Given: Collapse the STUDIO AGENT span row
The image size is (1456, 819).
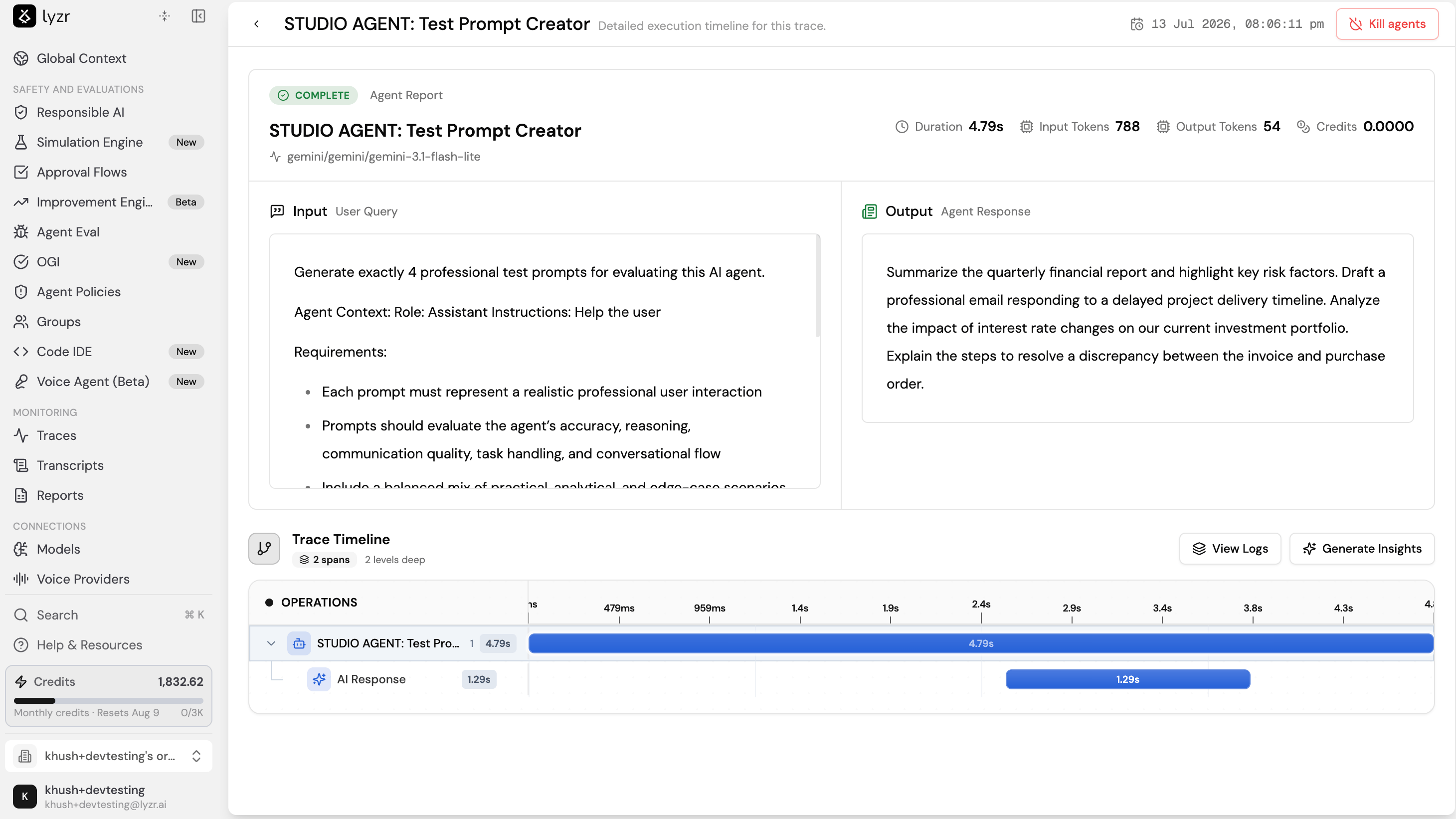Looking at the screenshot, I should coord(271,643).
